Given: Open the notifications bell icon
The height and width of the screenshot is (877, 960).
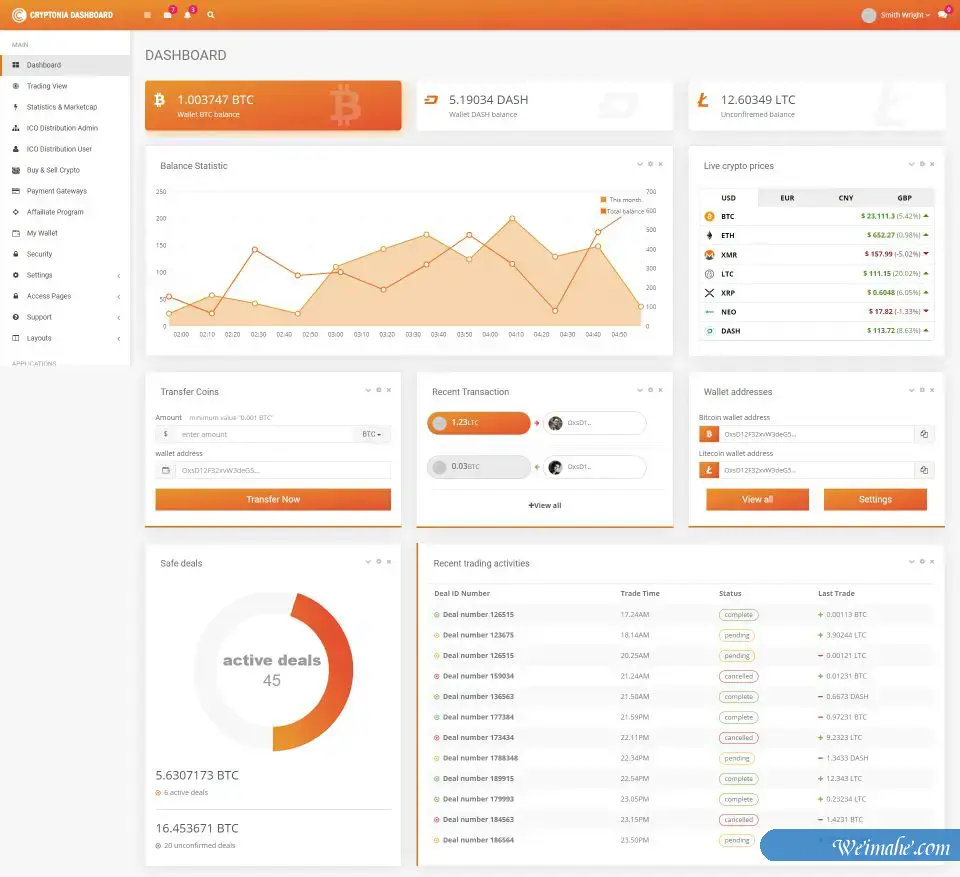Looking at the screenshot, I should [x=187, y=15].
